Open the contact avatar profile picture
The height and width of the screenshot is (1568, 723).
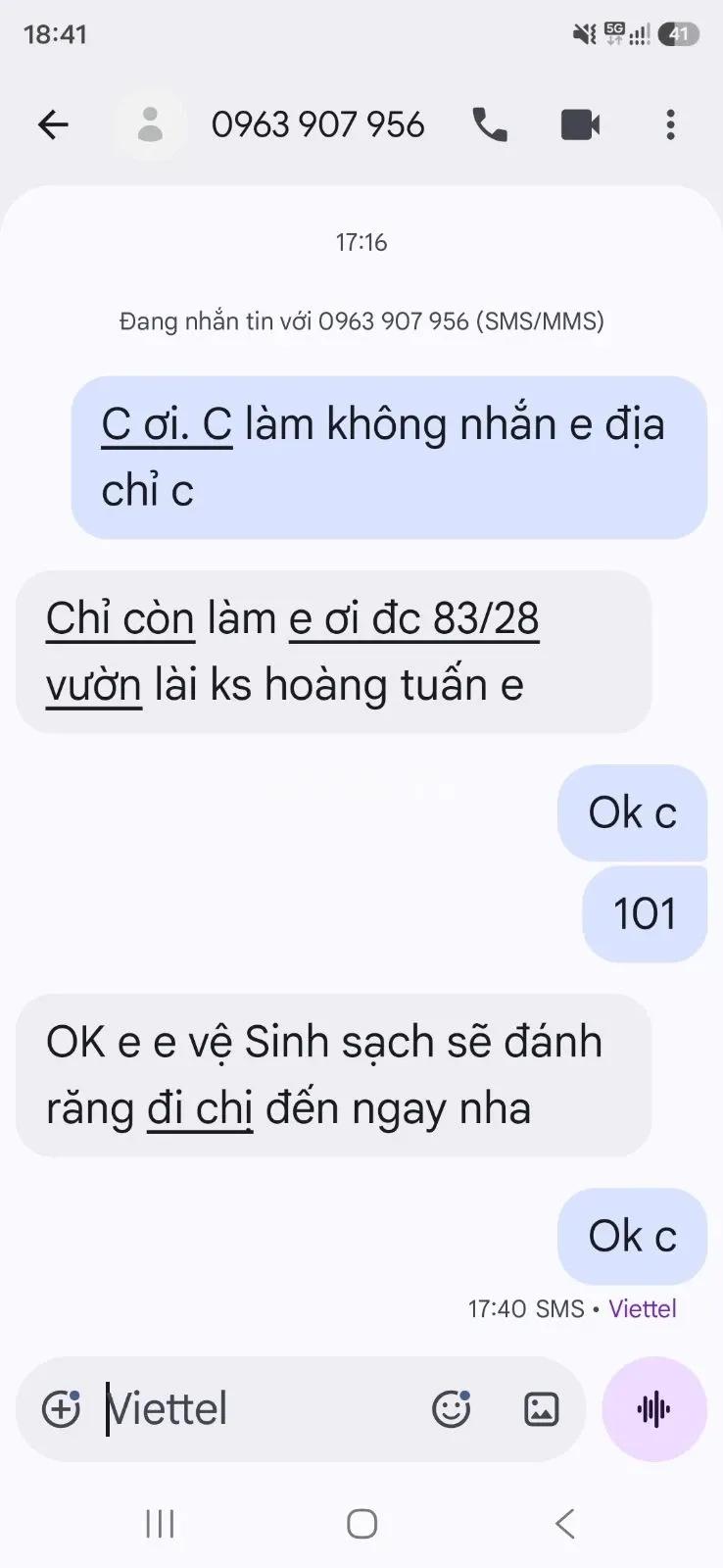tap(150, 124)
